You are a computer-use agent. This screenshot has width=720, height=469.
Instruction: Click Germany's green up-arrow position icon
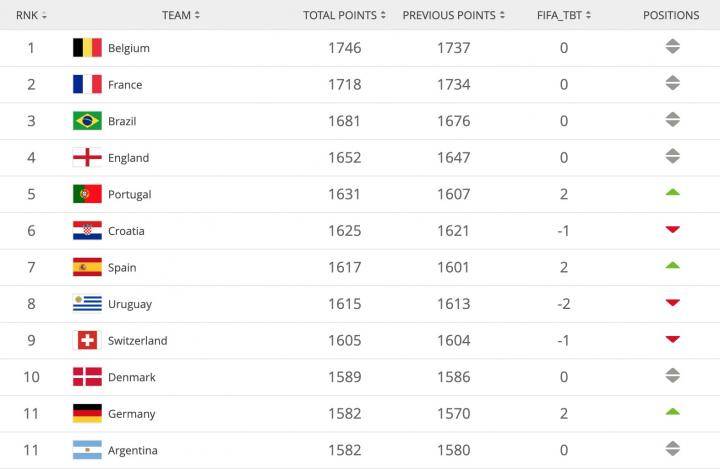(672, 411)
